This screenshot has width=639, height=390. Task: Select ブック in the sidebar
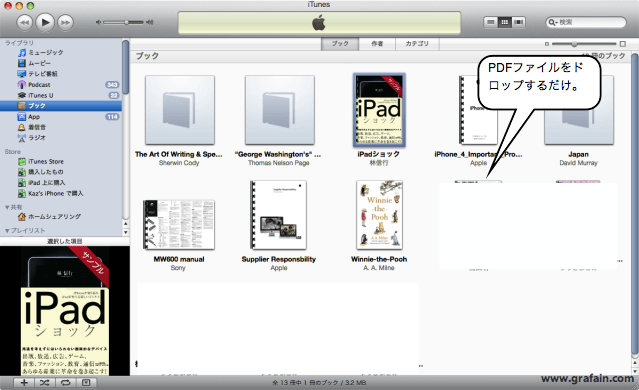(61, 106)
